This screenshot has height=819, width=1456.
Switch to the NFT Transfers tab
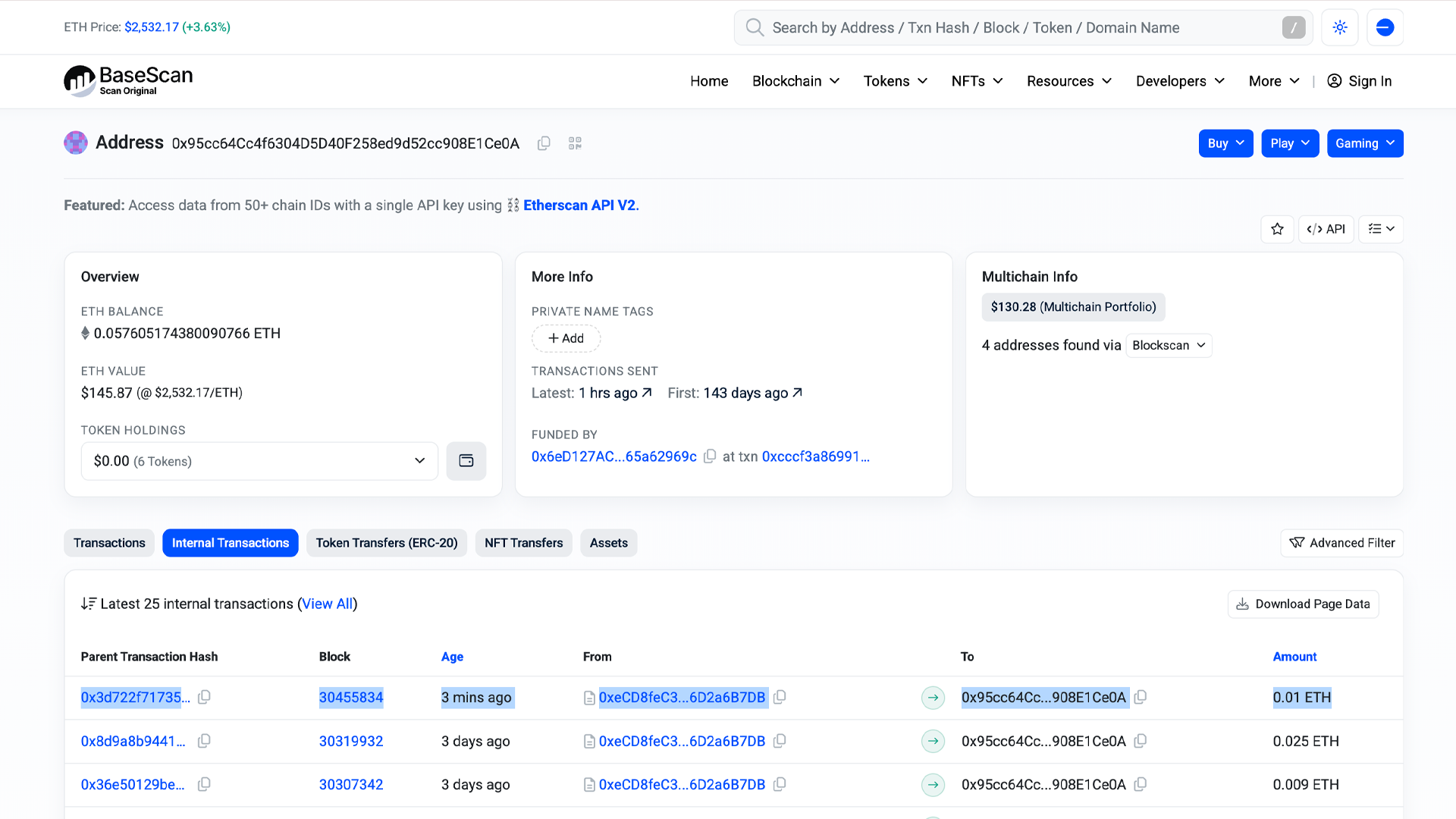click(523, 543)
